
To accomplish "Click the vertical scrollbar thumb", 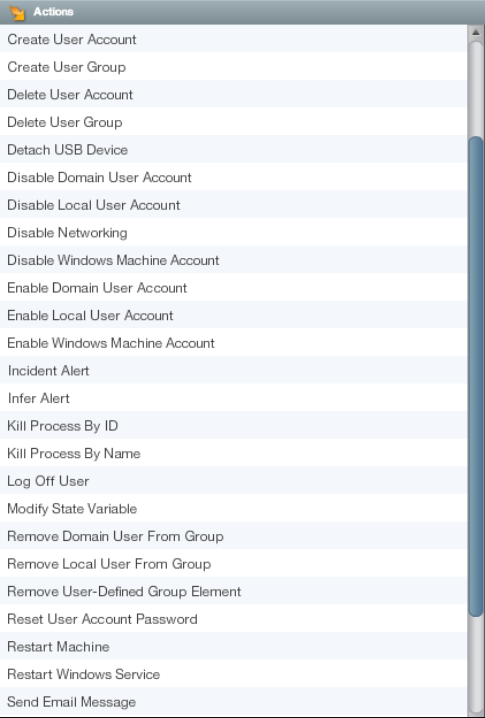I will pos(476,375).
